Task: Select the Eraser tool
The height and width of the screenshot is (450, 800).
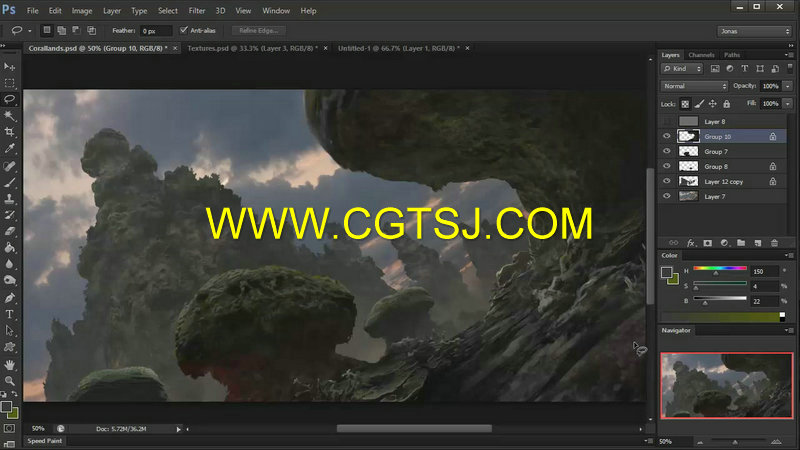Action: pyautogui.click(x=9, y=231)
